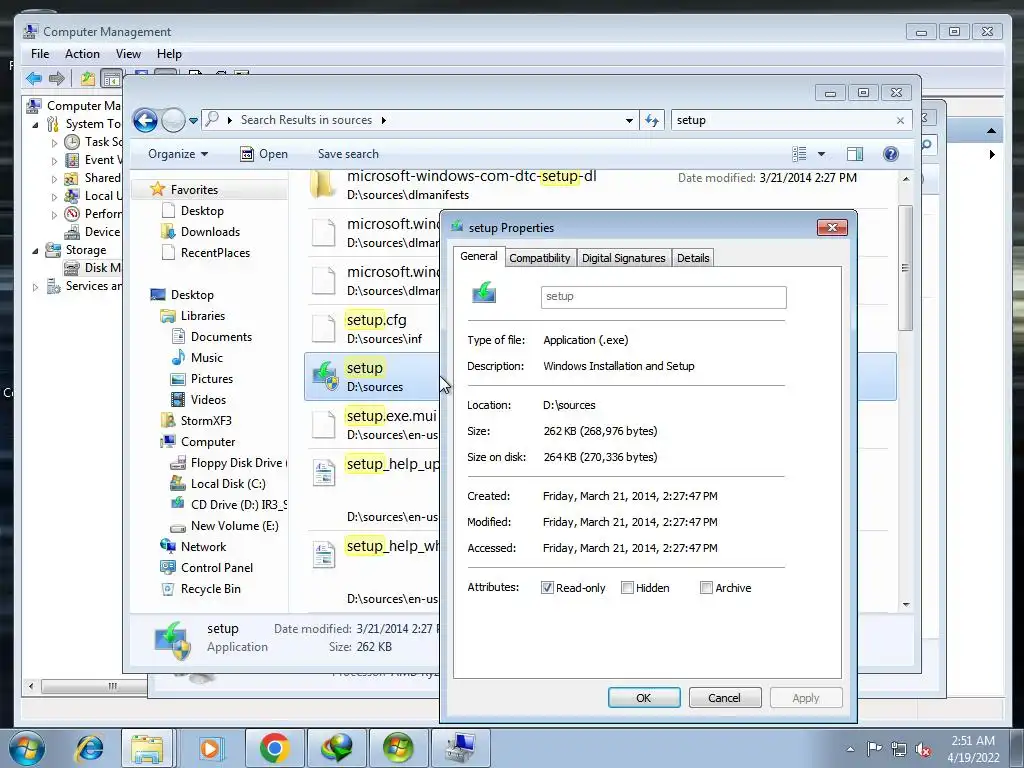Enable the Hidden attribute checkbox
This screenshot has height=768, width=1024.
coord(627,588)
